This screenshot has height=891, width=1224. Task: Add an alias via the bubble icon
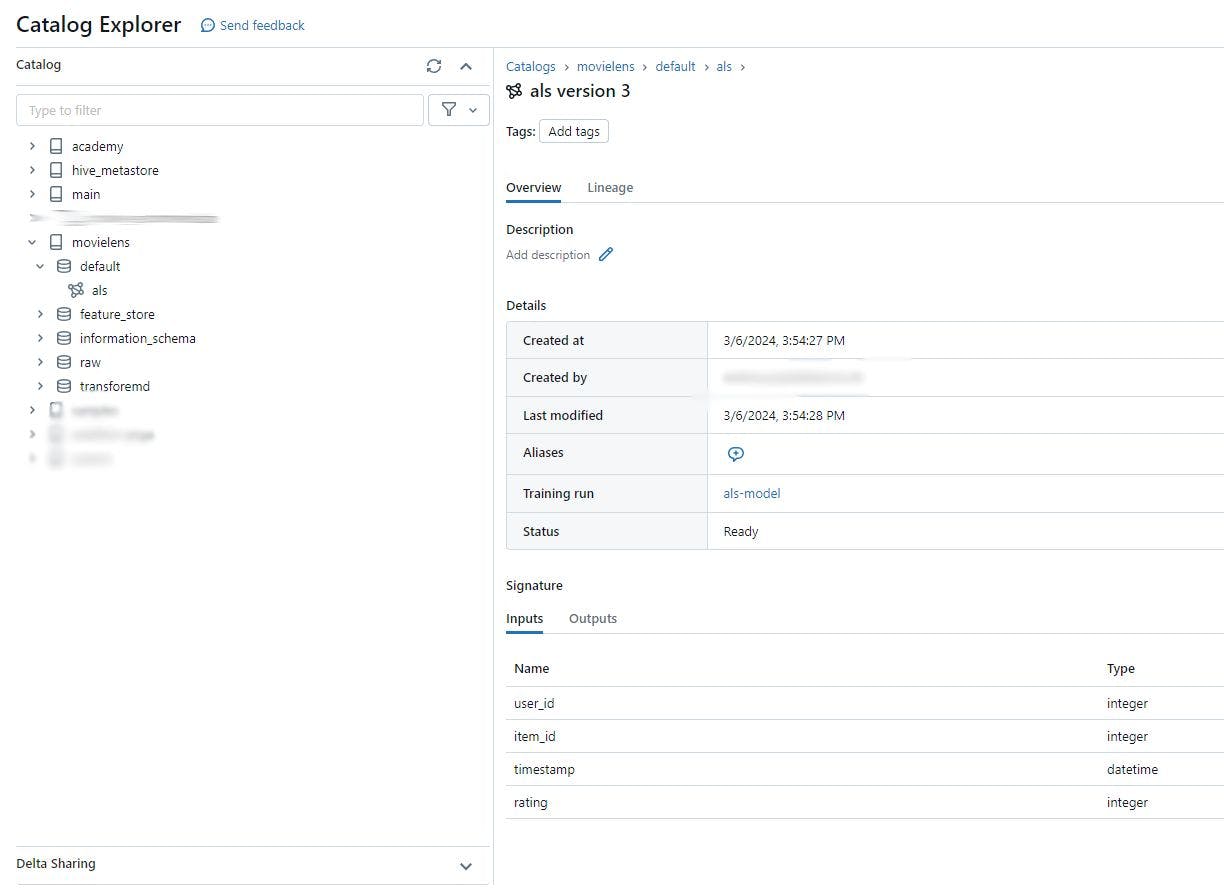click(736, 453)
